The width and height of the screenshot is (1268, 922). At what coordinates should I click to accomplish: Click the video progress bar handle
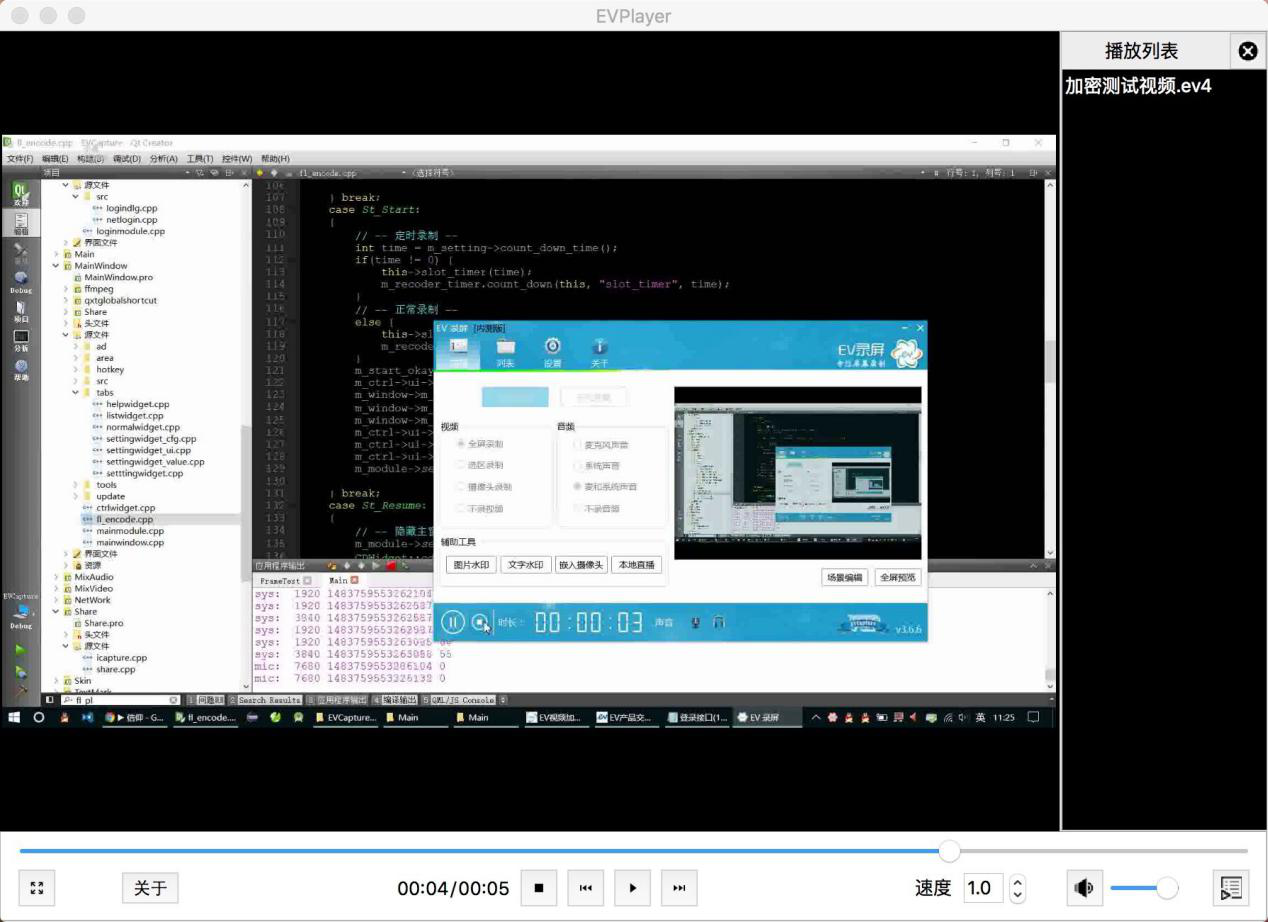click(949, 851)
